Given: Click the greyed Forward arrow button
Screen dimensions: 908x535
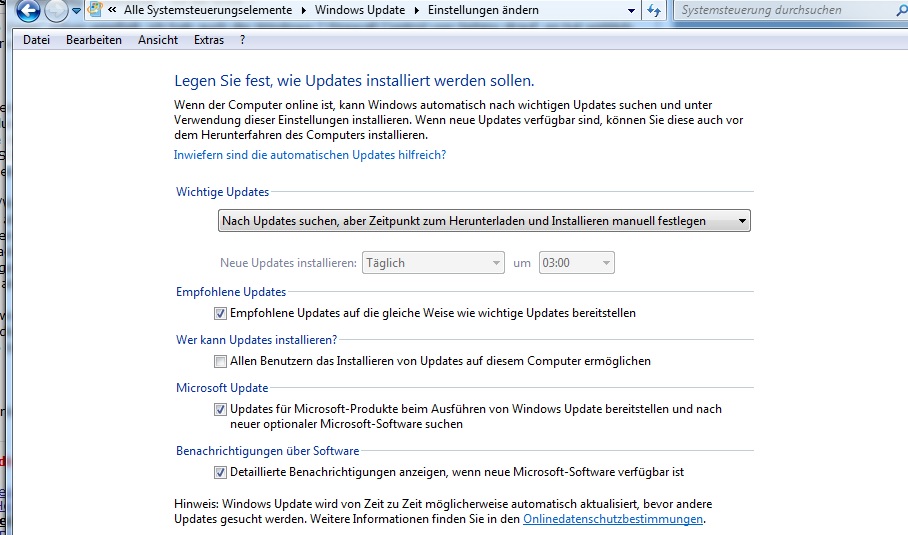Looking at the screenshot, I should point(56,10).
